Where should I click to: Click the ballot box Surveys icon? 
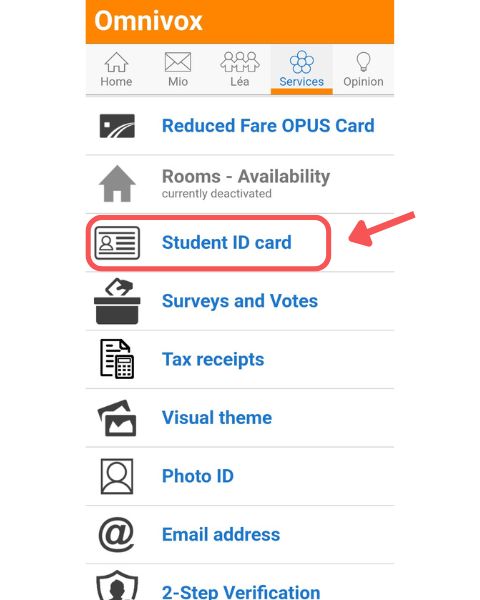pyautogui.click(x=117, y=301)
